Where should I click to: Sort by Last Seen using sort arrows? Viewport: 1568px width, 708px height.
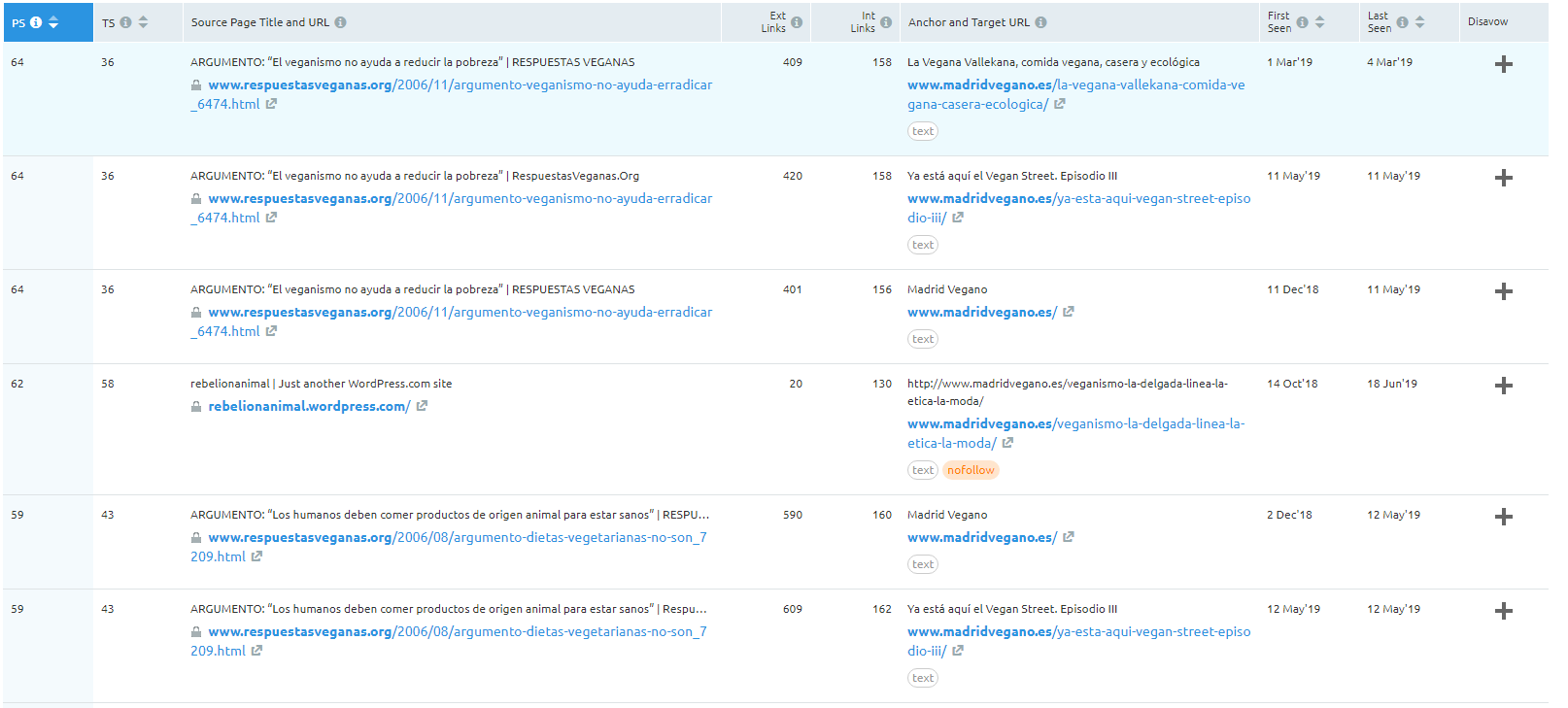coord(1419,22)
